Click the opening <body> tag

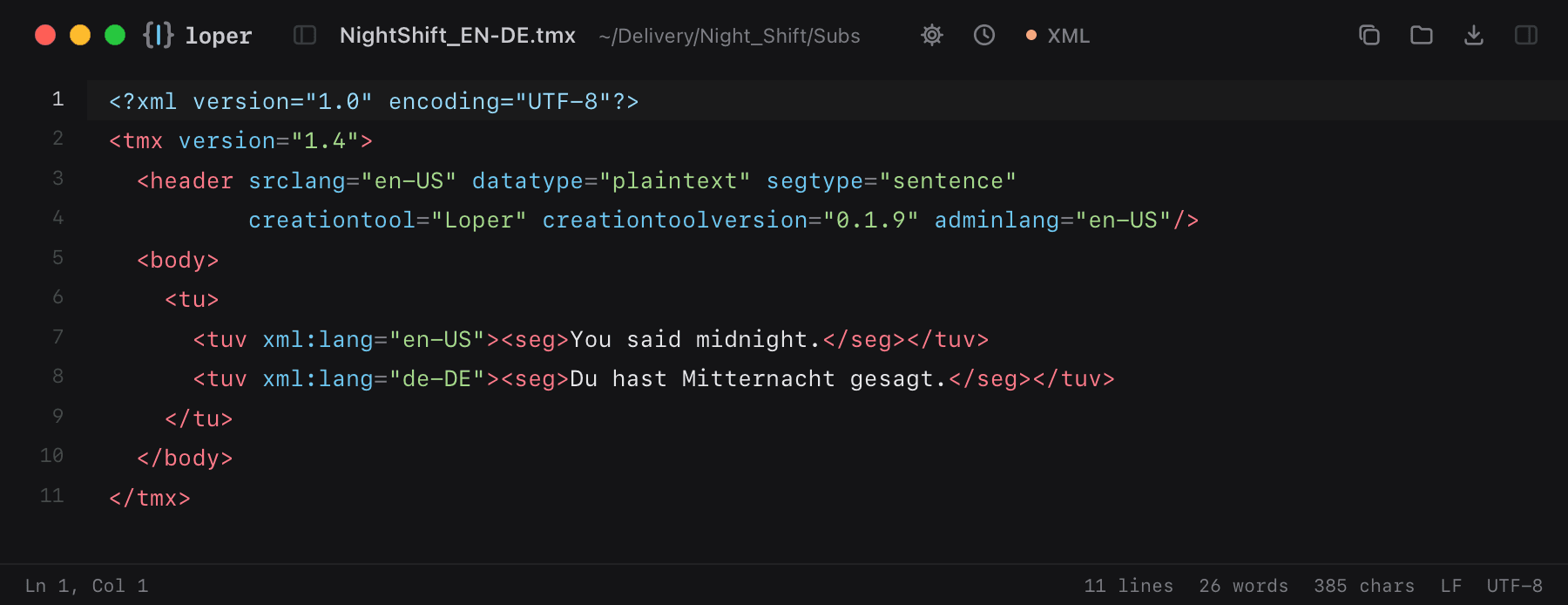click(178, 260)
